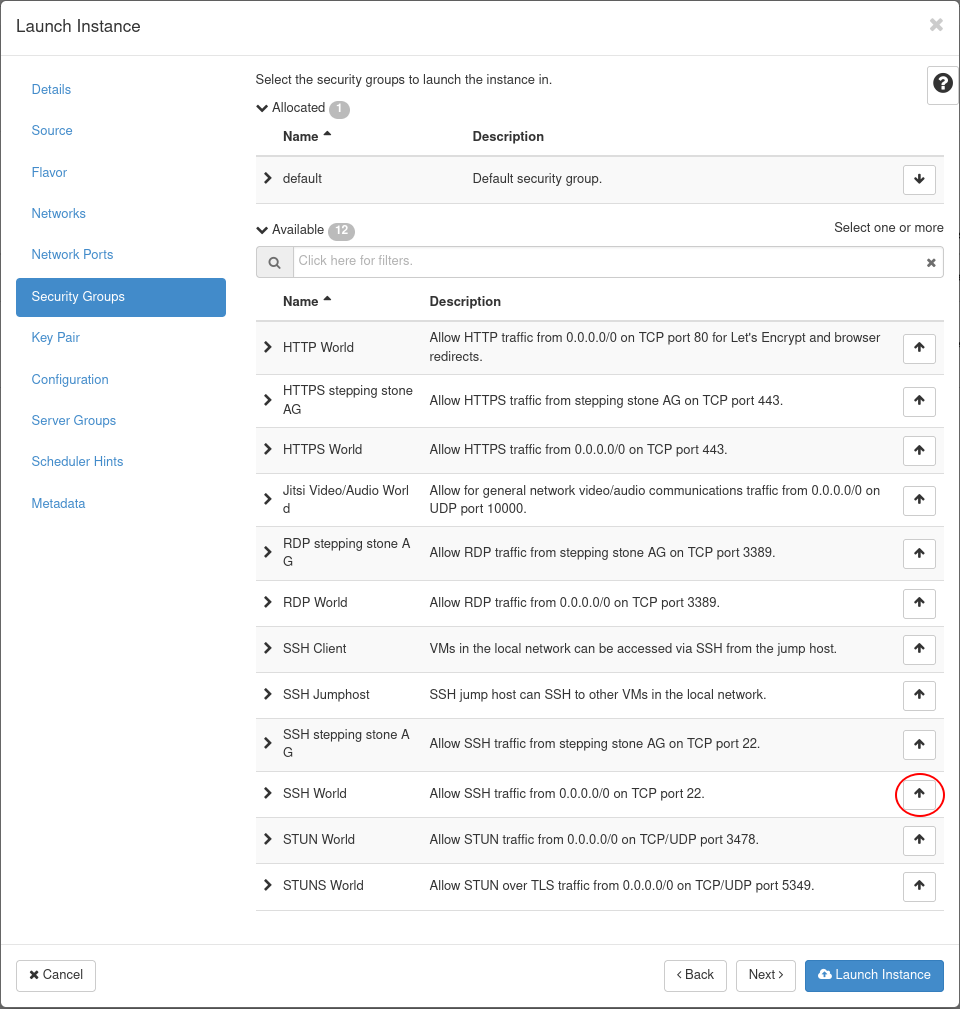This screenshot has height=1009, width=960.
Task: Collapse the Allocated section
Action: (263, 108)
